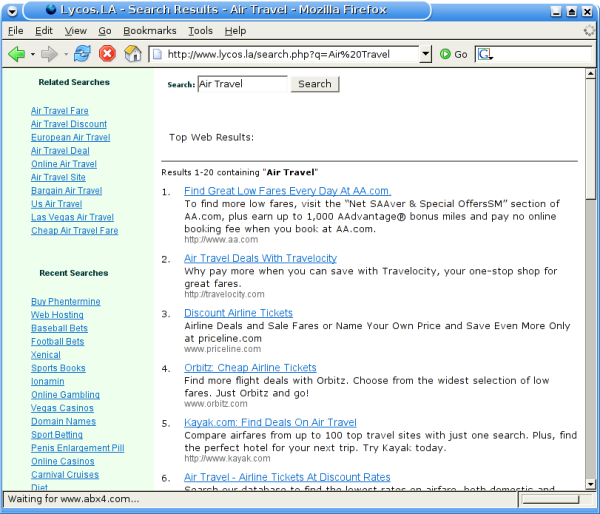Open Air Travel - Airline Tickets At Discount Rates
The height and width of the screenshot is (514, 600).
click(x=287, y=477)
